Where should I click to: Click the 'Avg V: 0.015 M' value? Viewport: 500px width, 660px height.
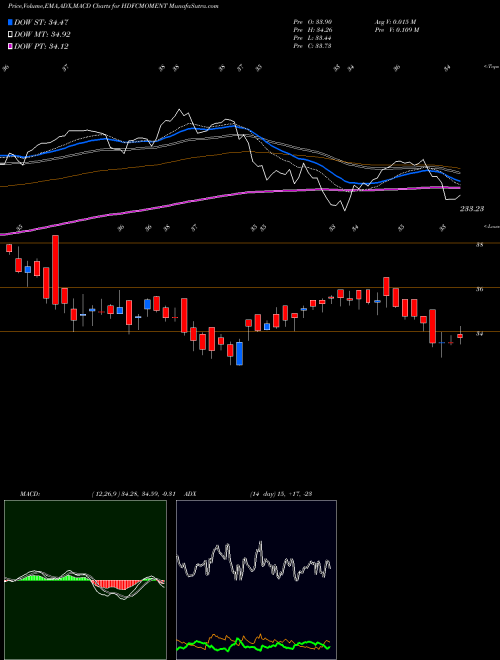396,22
